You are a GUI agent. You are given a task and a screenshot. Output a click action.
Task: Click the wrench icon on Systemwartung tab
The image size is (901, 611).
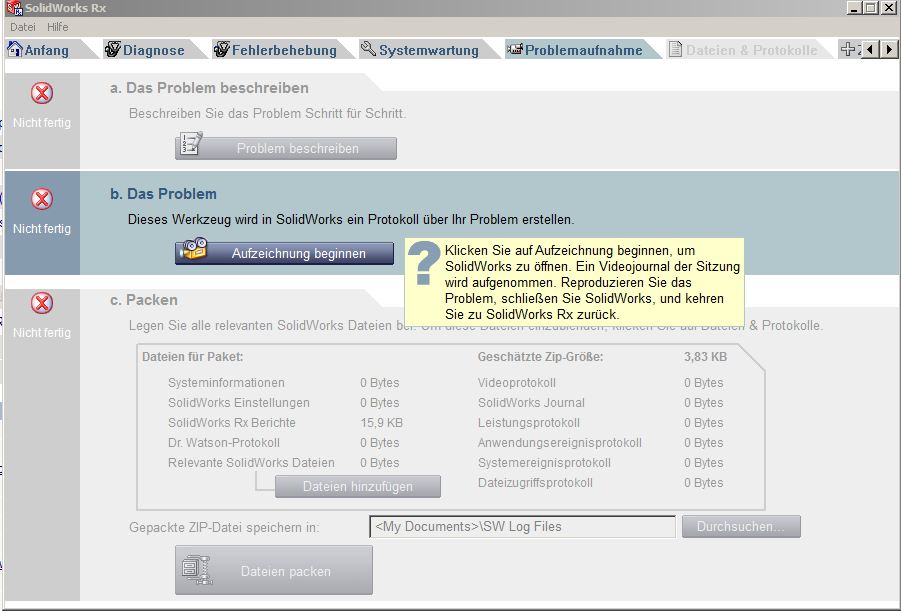pyautogui.click(x=368, y=49)
